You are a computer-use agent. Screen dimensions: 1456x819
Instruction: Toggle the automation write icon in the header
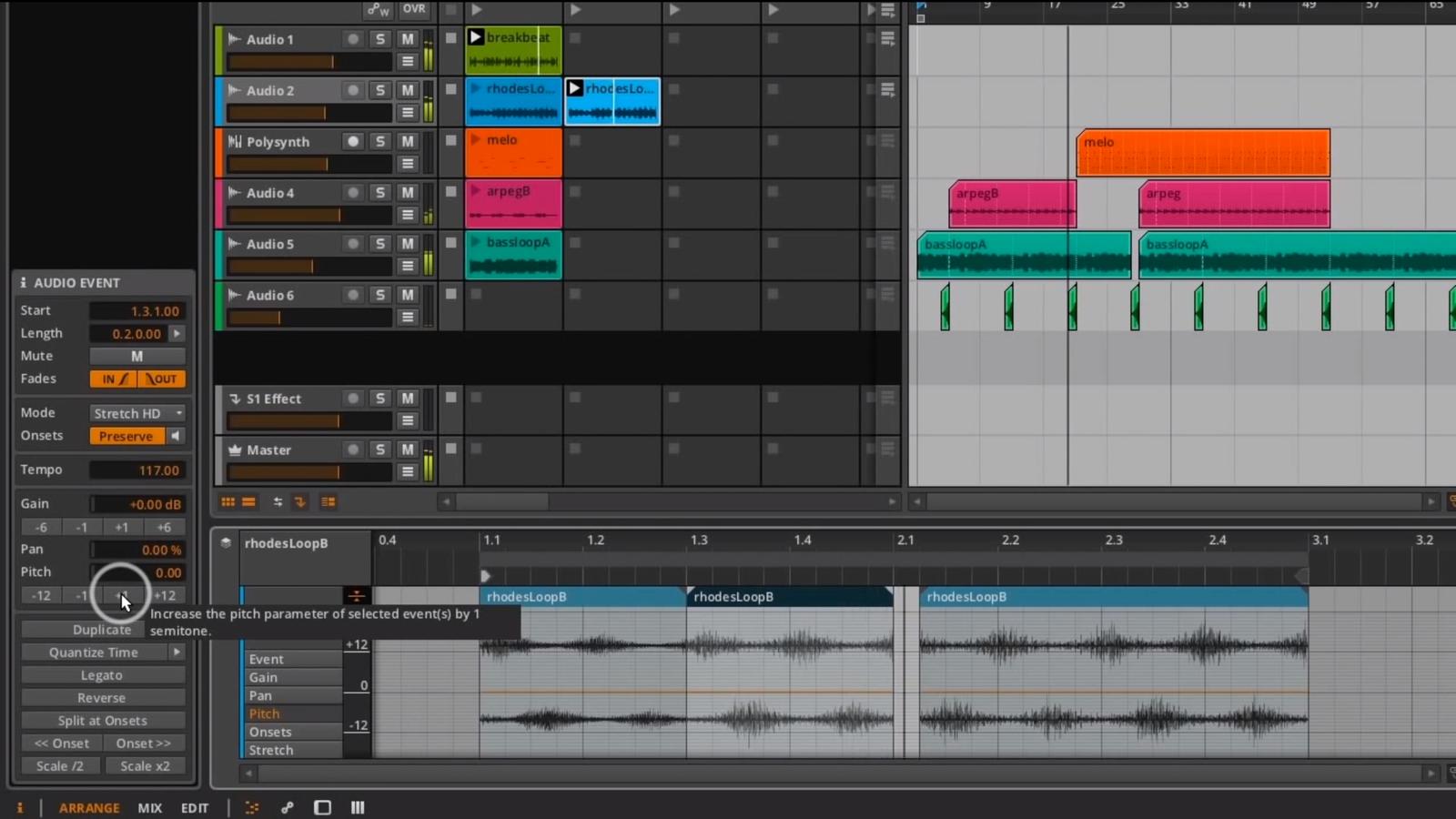click(x=379, y=9)
